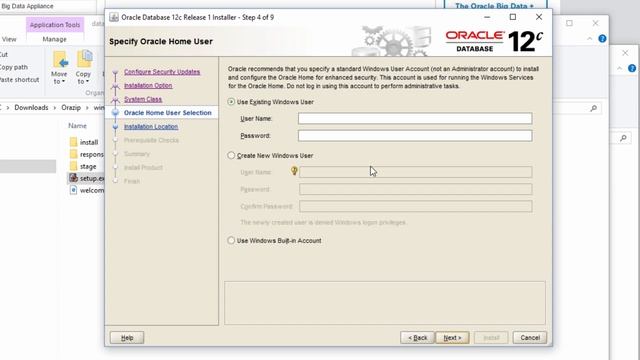Select the setup.exe file icon
Viewport: 640px width, 360px height.
(x=73, y=178)
